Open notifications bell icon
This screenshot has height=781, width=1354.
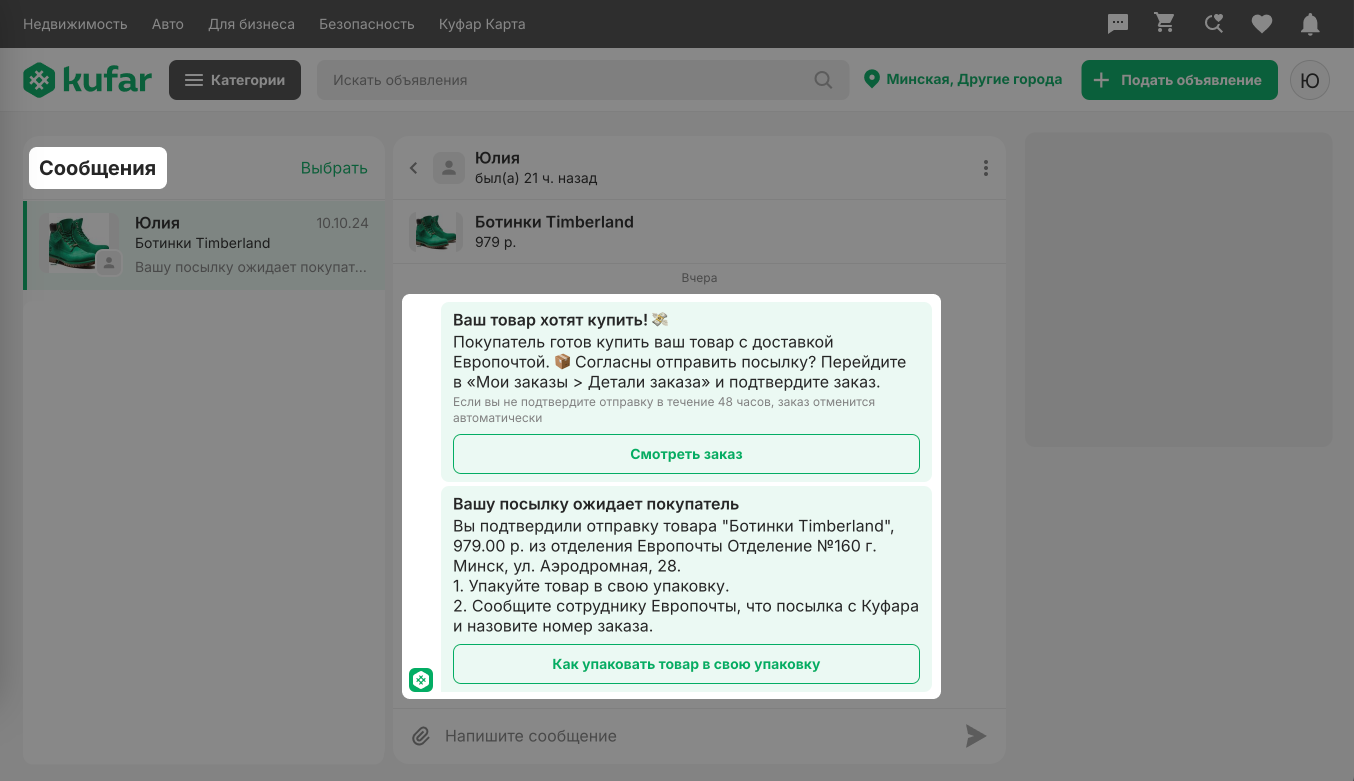1309,23
